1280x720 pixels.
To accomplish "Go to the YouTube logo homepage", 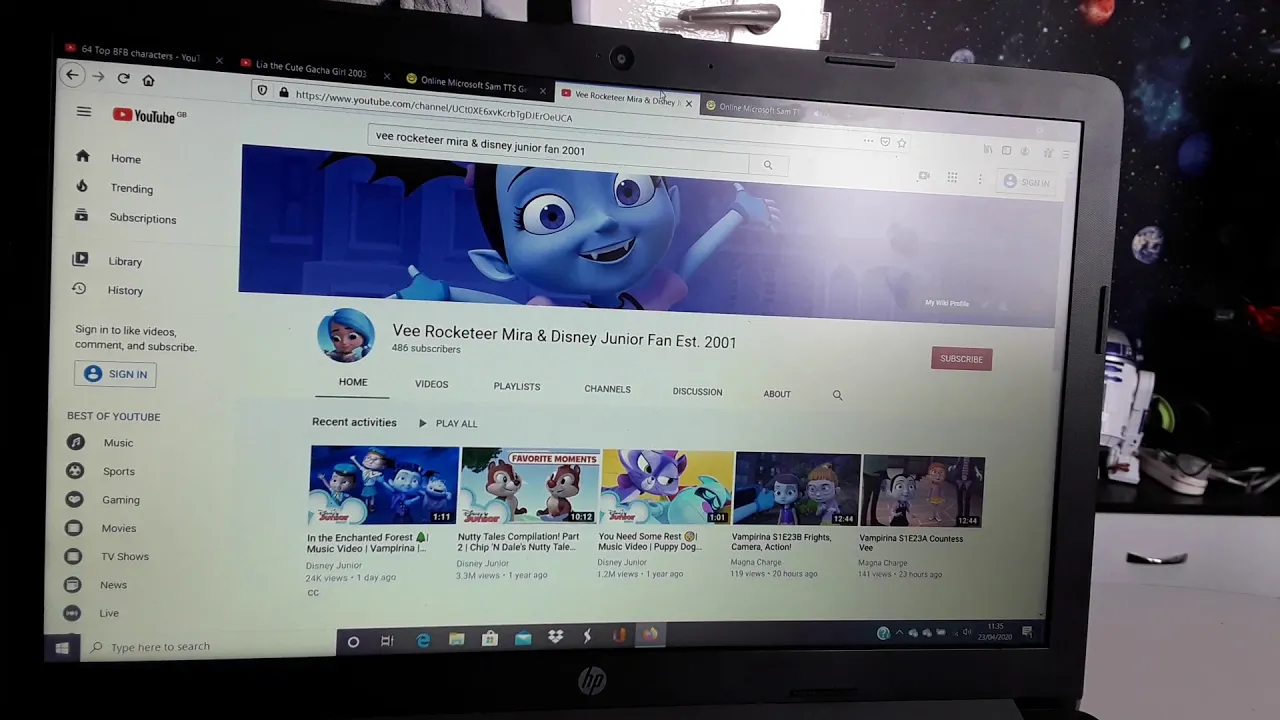I will (149, 116).
